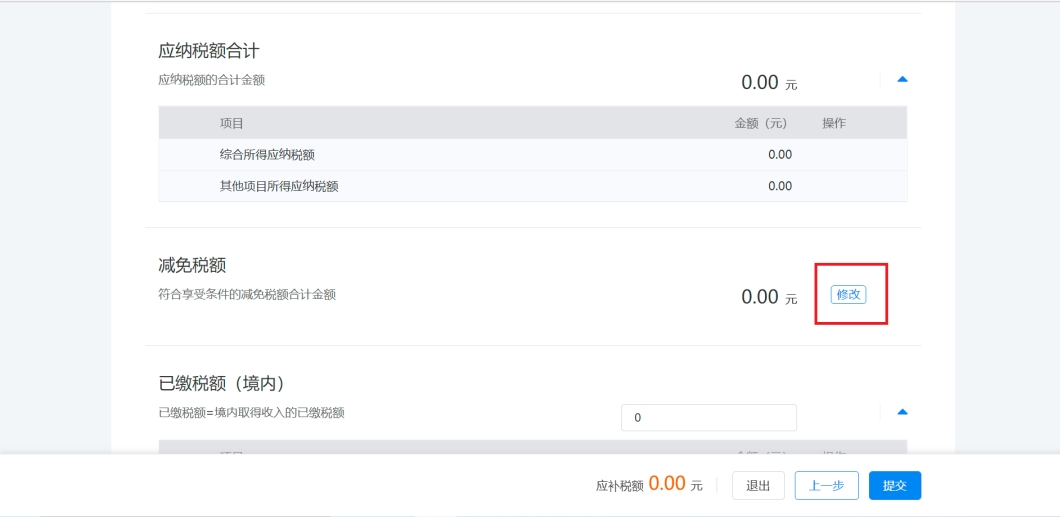
Task: Click the 减免税额 section heading
Action: coord(191,265)
